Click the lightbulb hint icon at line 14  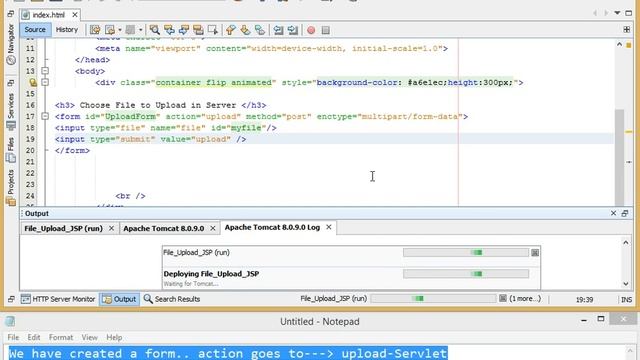(33, 82)
